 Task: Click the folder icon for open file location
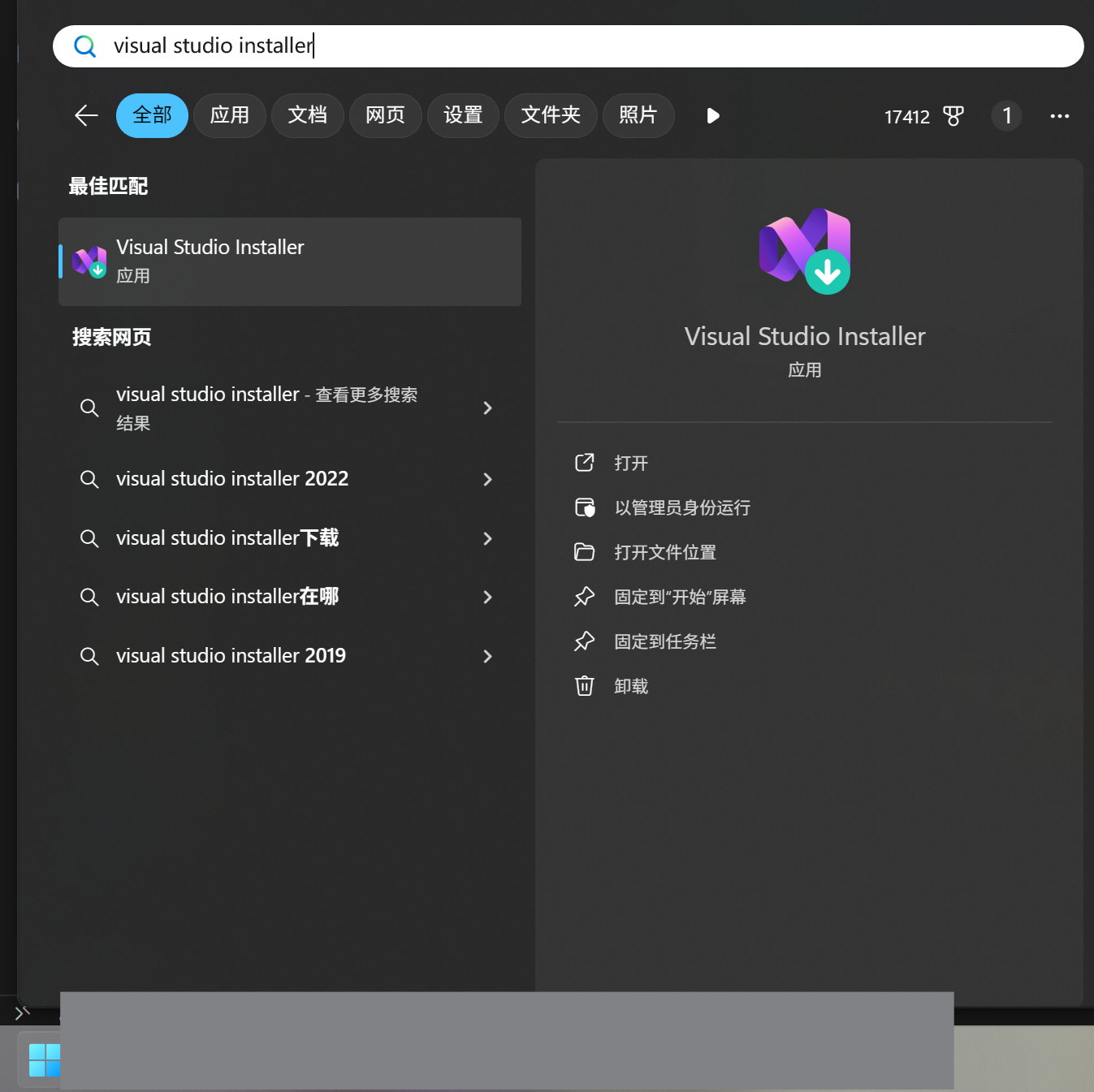(584, 552)
